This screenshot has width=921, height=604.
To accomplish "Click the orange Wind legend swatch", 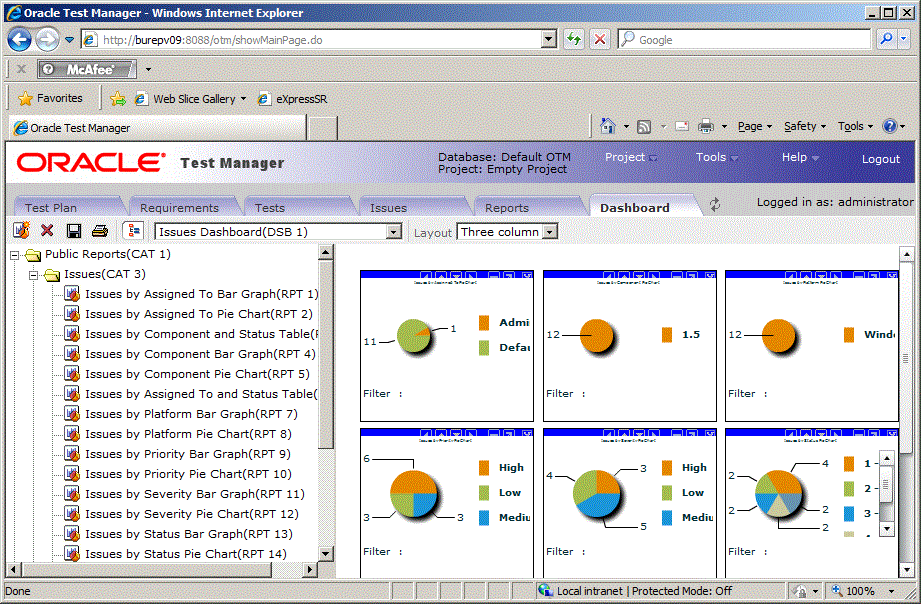I will point(849,335).
